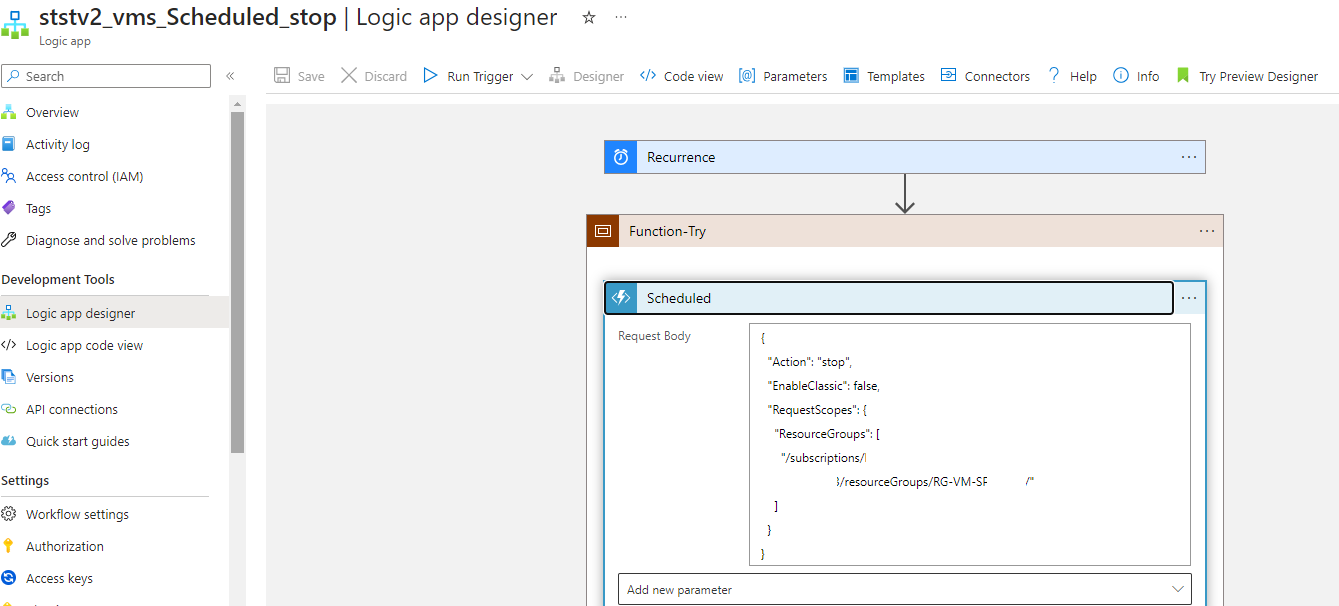Screen dimensions: 1339x606
Task: Click the Function-Try scope icon
Action: [603, 231]
